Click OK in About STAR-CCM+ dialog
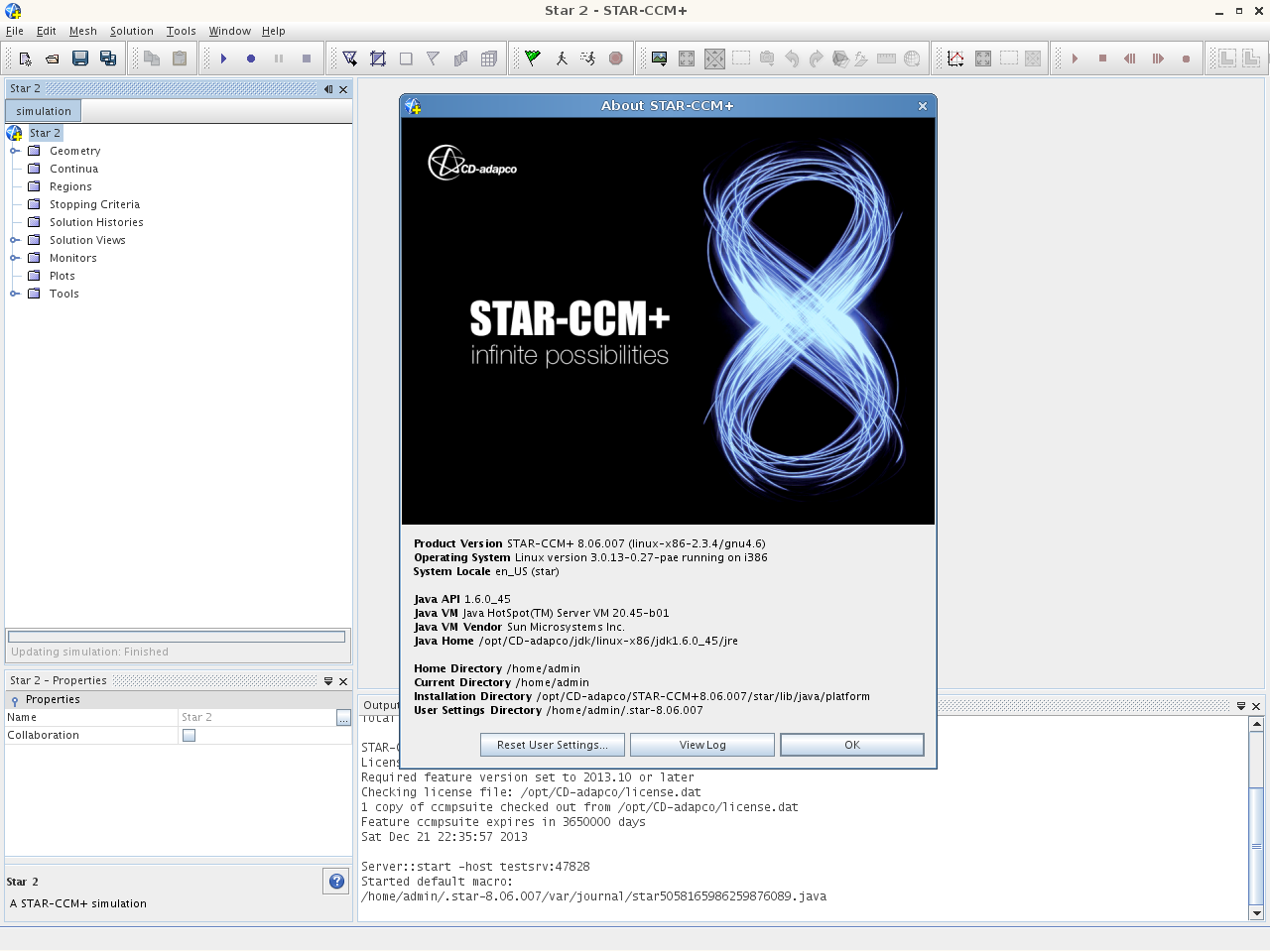Screen dimensions: 1270x952 [852, 745]
